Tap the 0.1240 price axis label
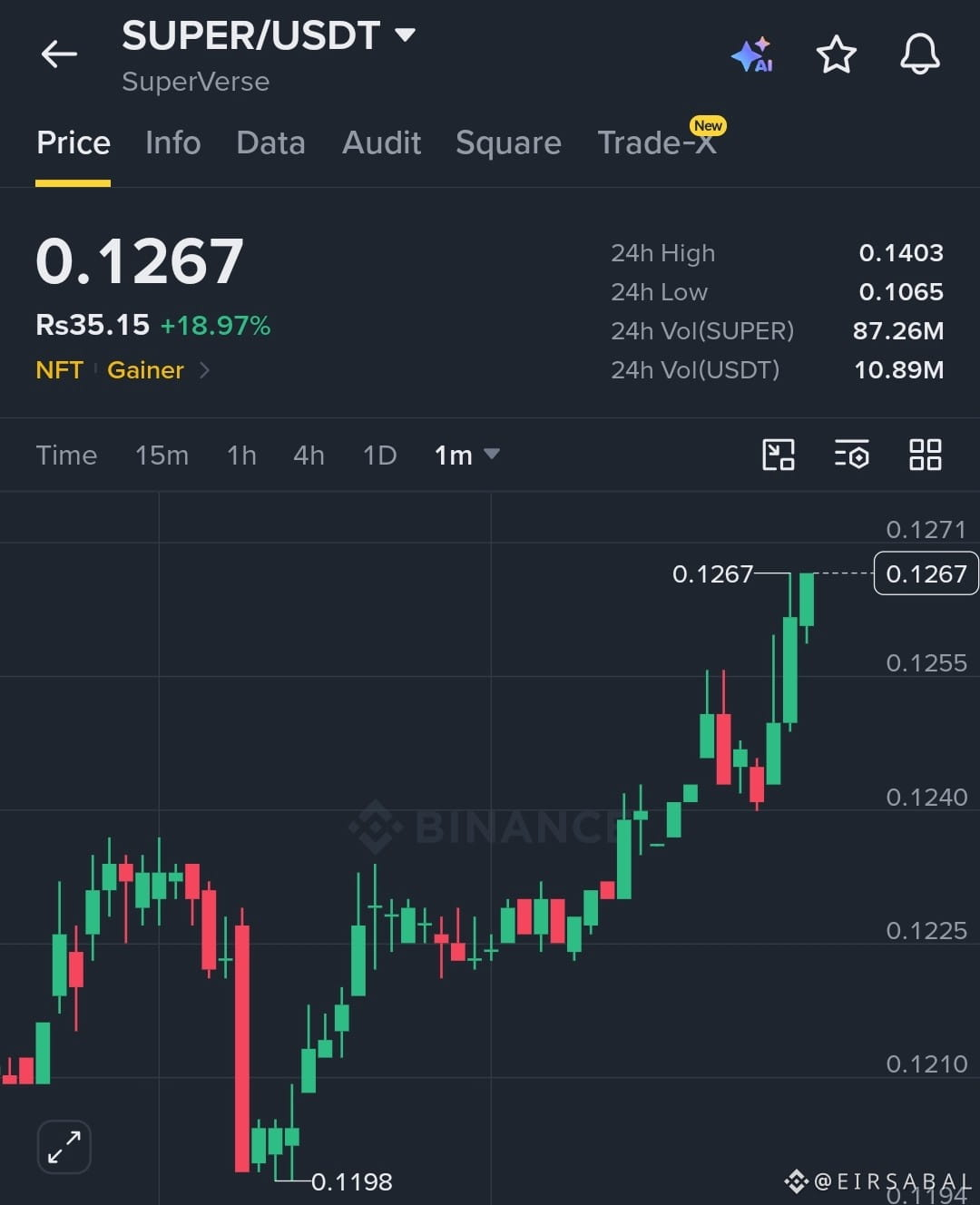 (926, 797)
